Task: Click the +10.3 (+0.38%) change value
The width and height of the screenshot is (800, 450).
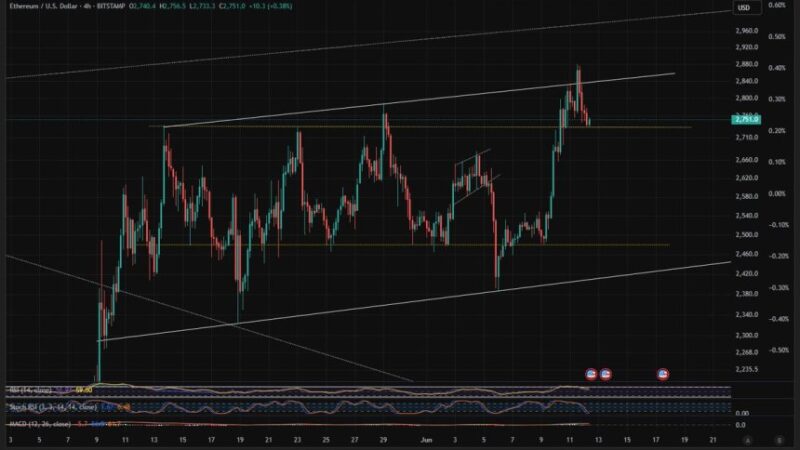Action: point(270,6)
